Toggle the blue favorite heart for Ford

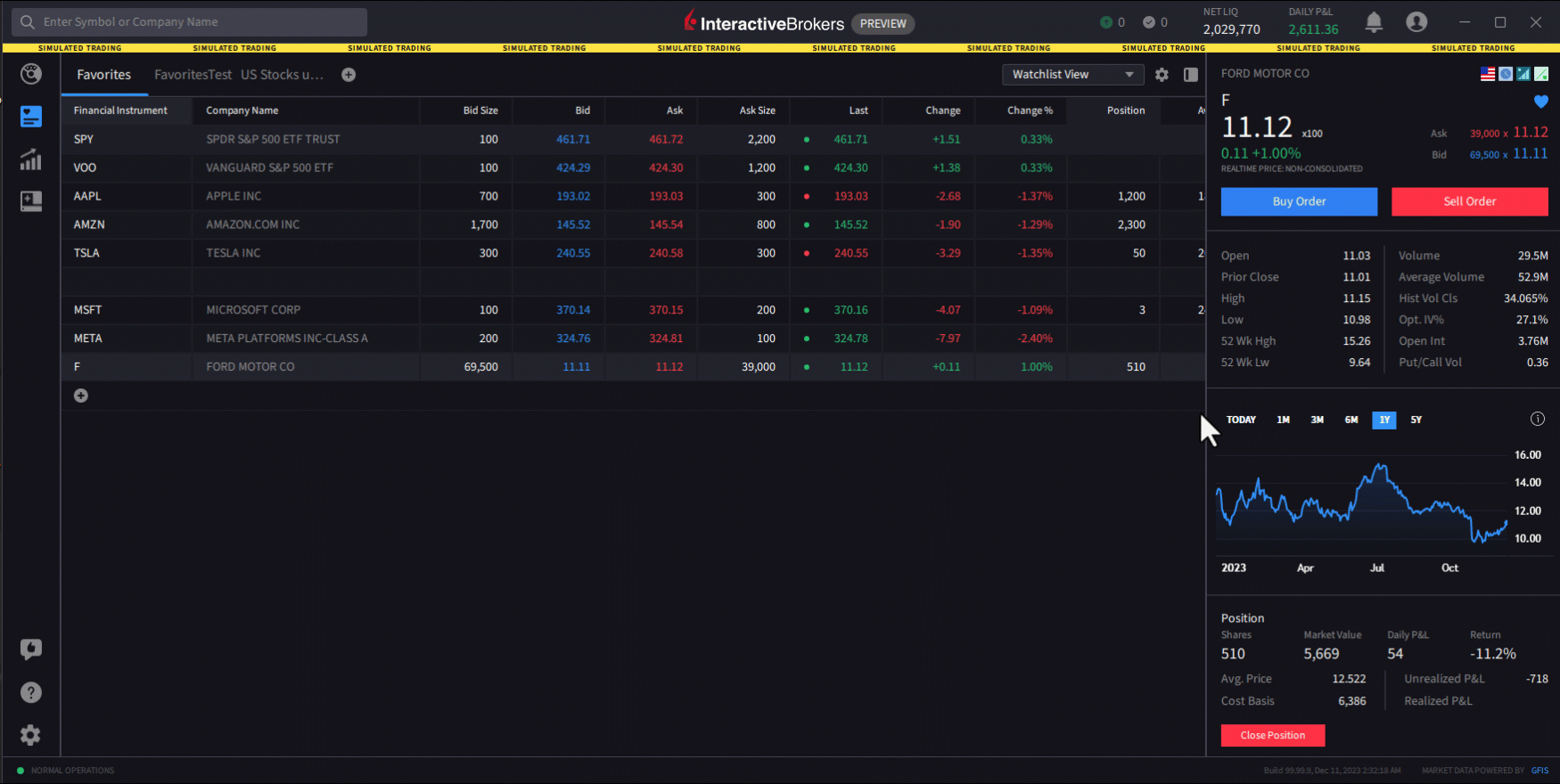click(1541, 102)
